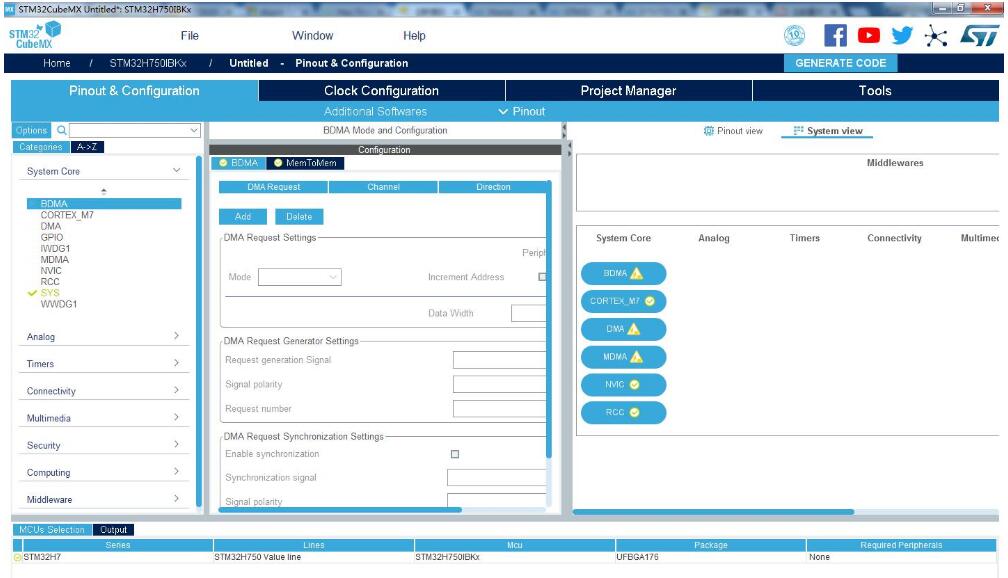Image resolution: width=1008 pixels, height=578 pixels.
Task: Click the RCC green check icon
Action: click(x=634, y=412)
